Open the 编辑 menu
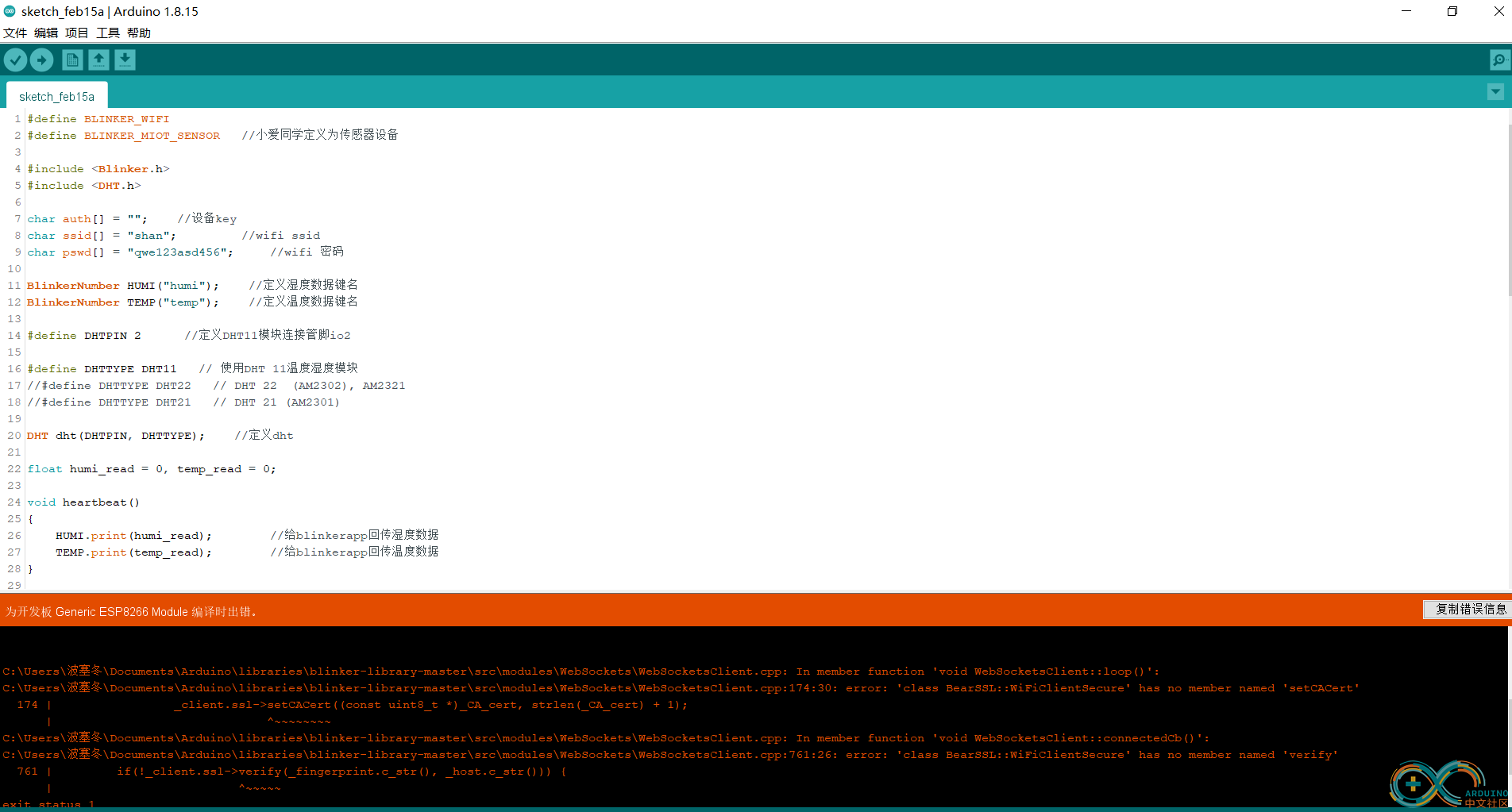Image resolution: width=1512 pixels, height=812 pixels. pyautogui.click(x=46, y=33)
